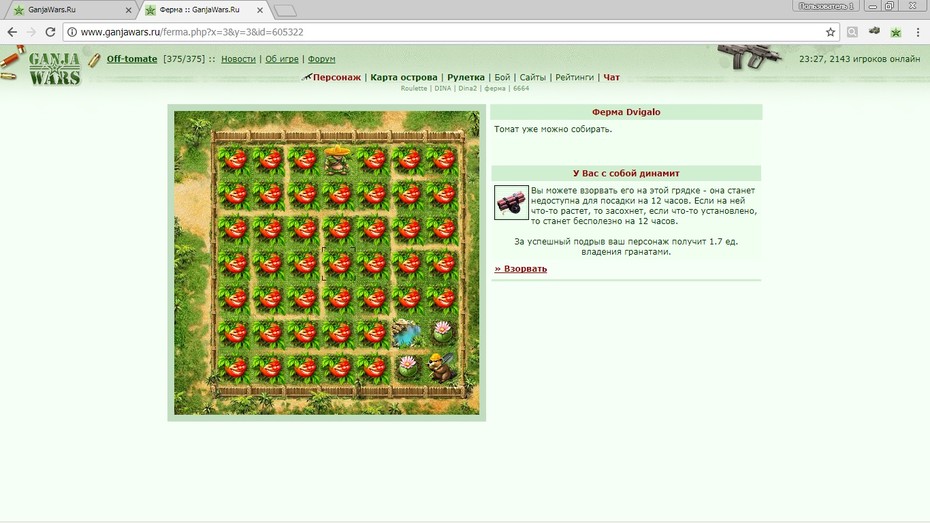Open the Off-tomate profile link
The height and width of the screenshot is (523, 930).
(132, 59)
